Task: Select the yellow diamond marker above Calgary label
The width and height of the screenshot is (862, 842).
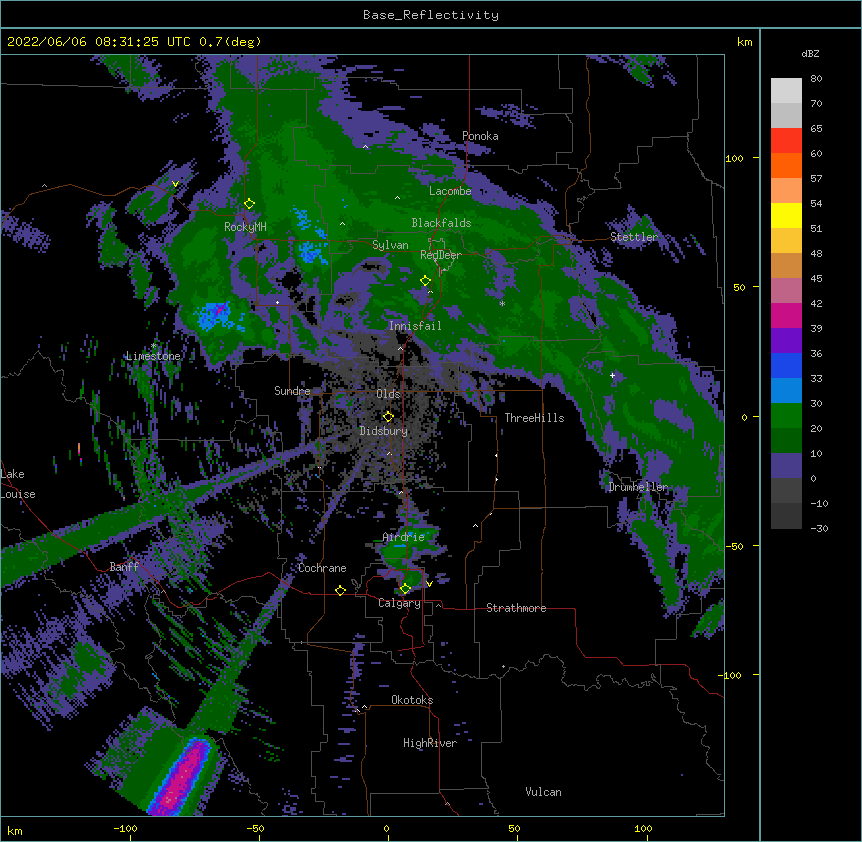Action: (405, 589)
